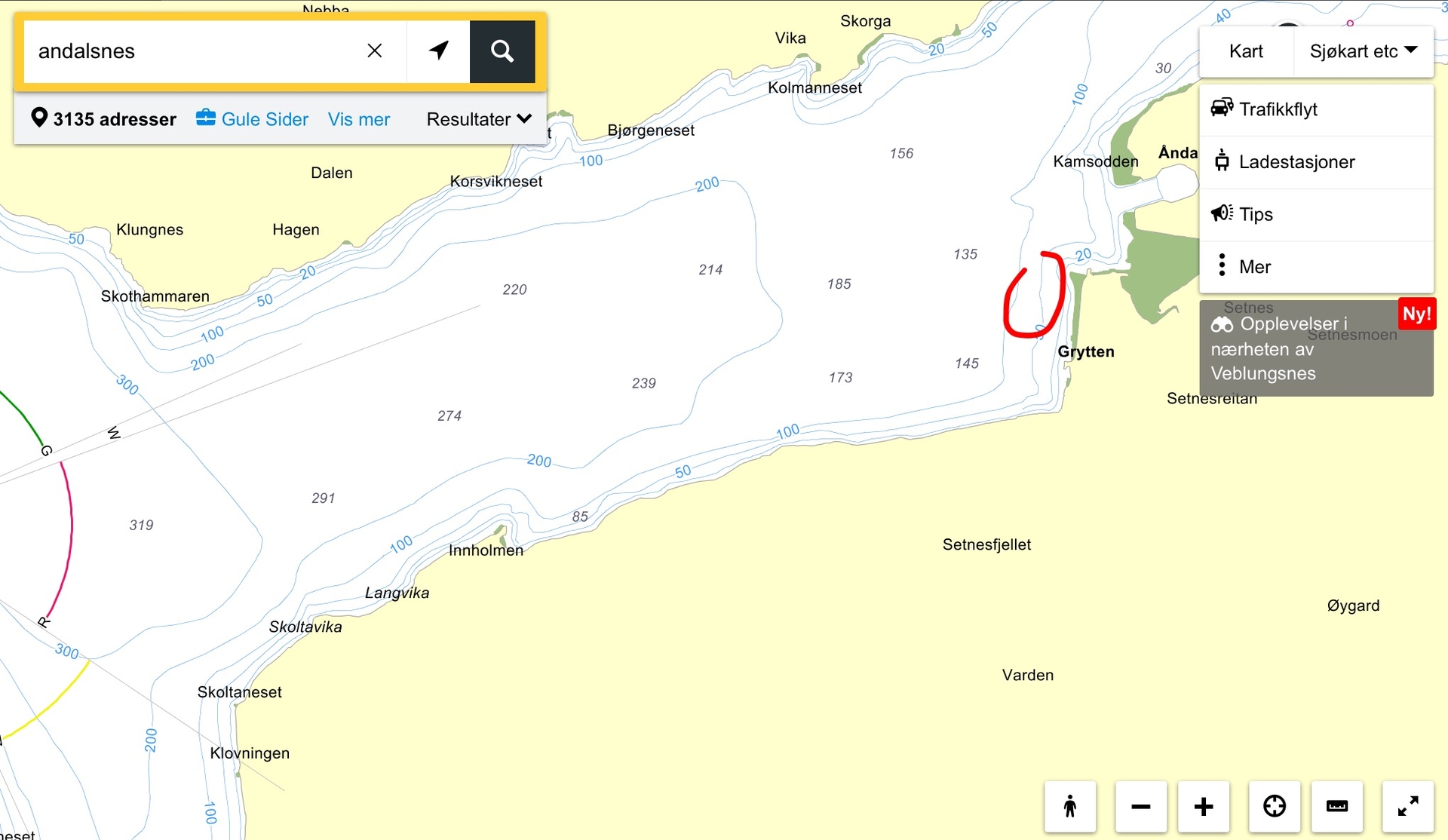Clear the search field with the X icon
Screen dimensions: 1448x840
tap(374, 51)
